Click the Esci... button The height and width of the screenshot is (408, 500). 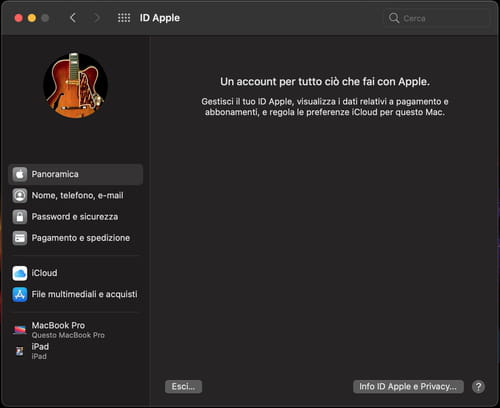(x=183, y=387)
